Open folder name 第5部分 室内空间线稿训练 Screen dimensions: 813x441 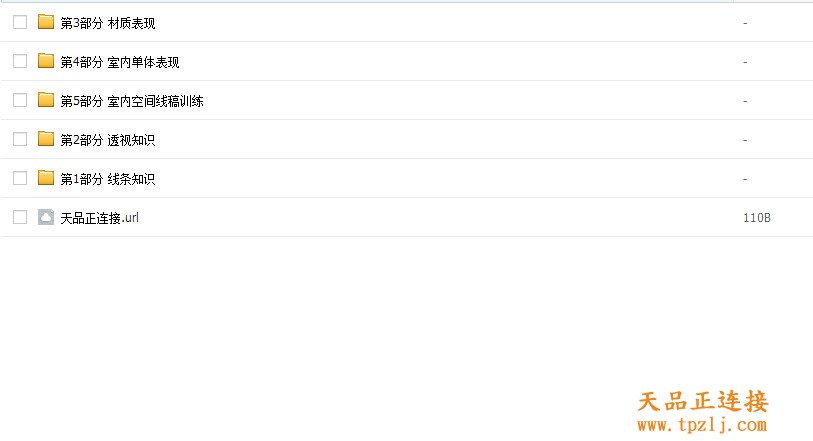tap(132, 101)
